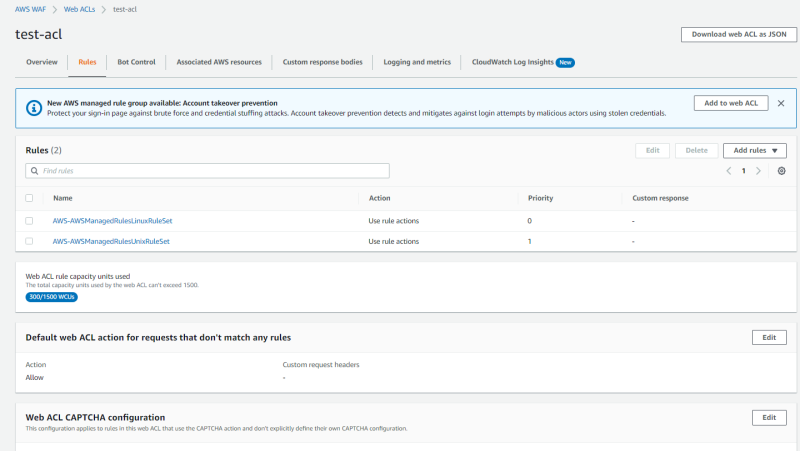800x451 pixels.
Task: Click Download web ACL as JSON
Action: point(738,34)
